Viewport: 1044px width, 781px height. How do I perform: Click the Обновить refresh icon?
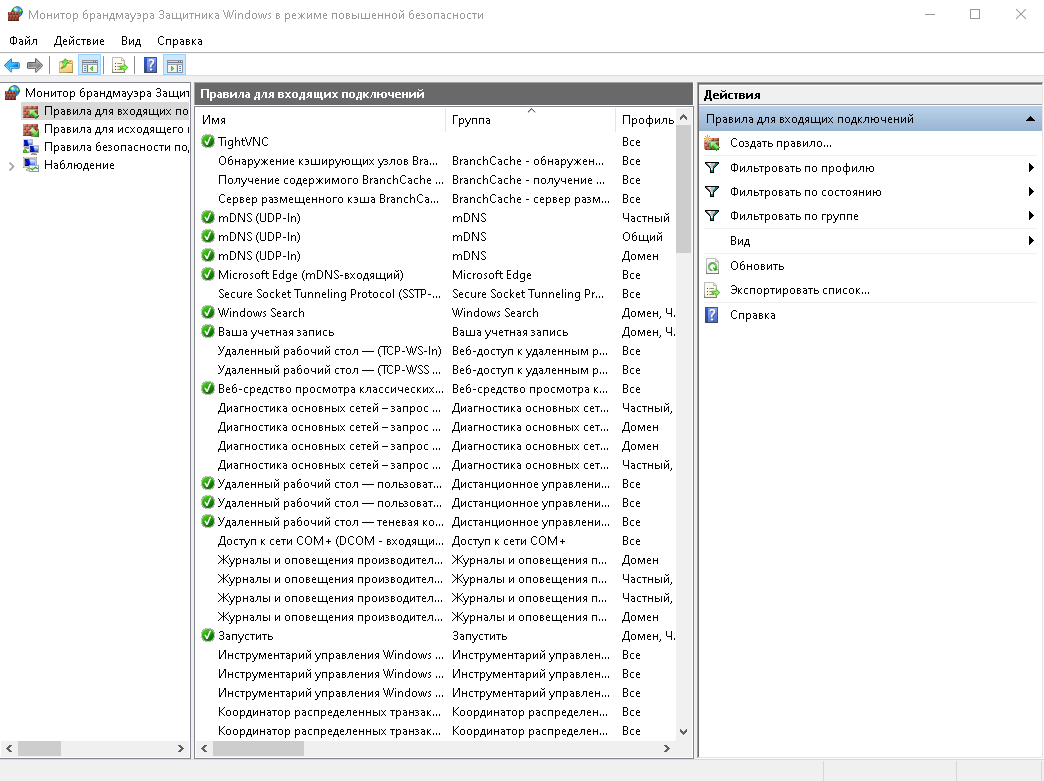[x=712, y=266]
